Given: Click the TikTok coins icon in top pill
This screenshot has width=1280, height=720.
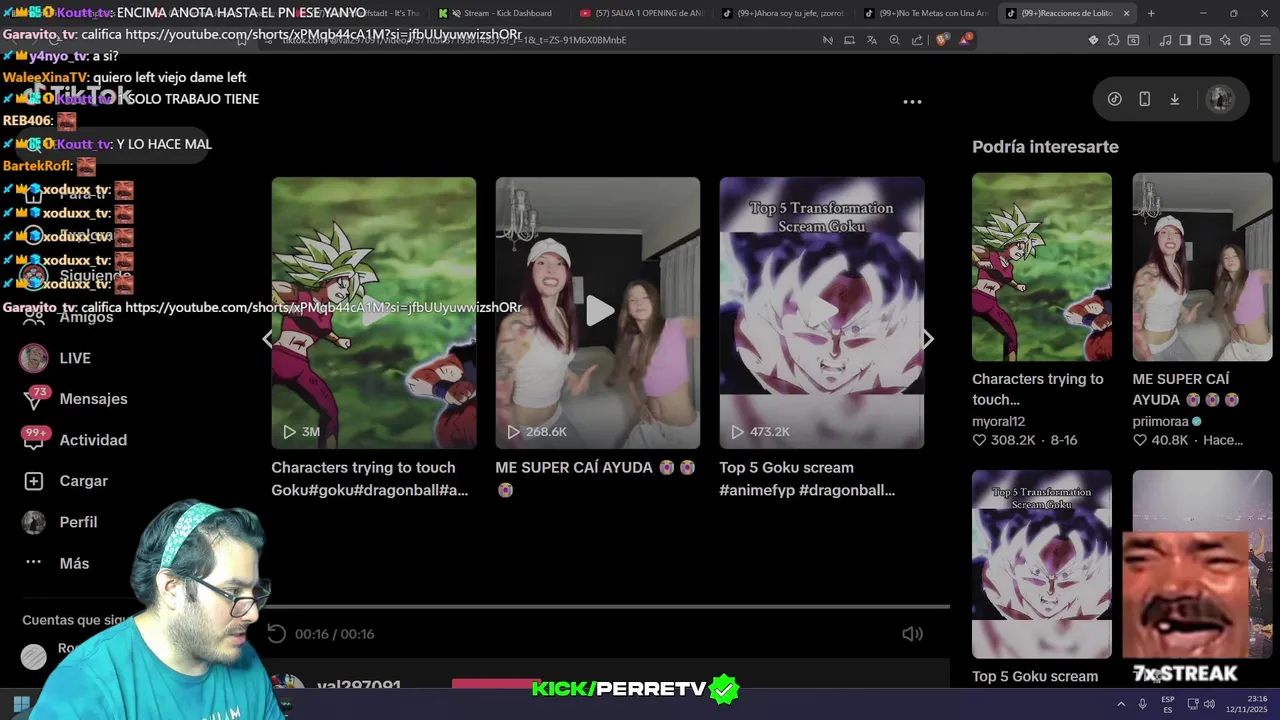Looking at the screenshot, I should tap(1115, 99).
